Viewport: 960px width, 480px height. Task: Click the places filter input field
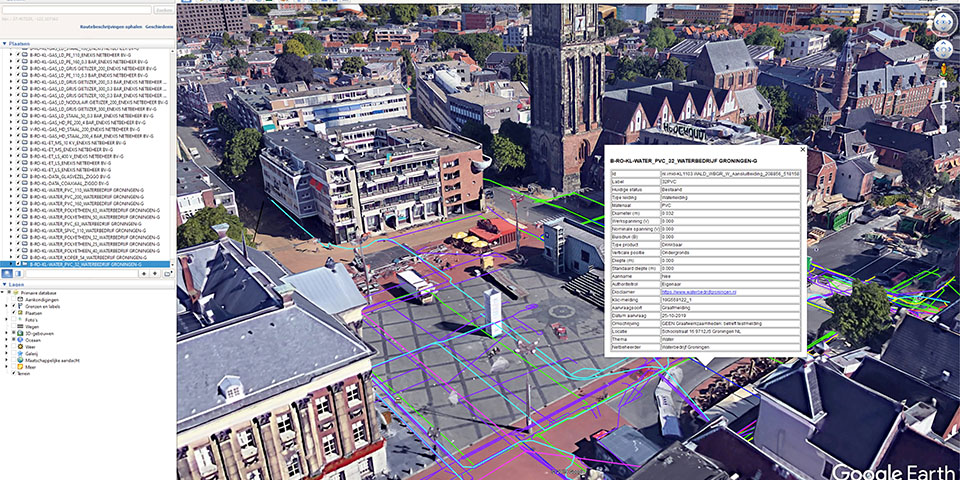click(x=82, y=274)
